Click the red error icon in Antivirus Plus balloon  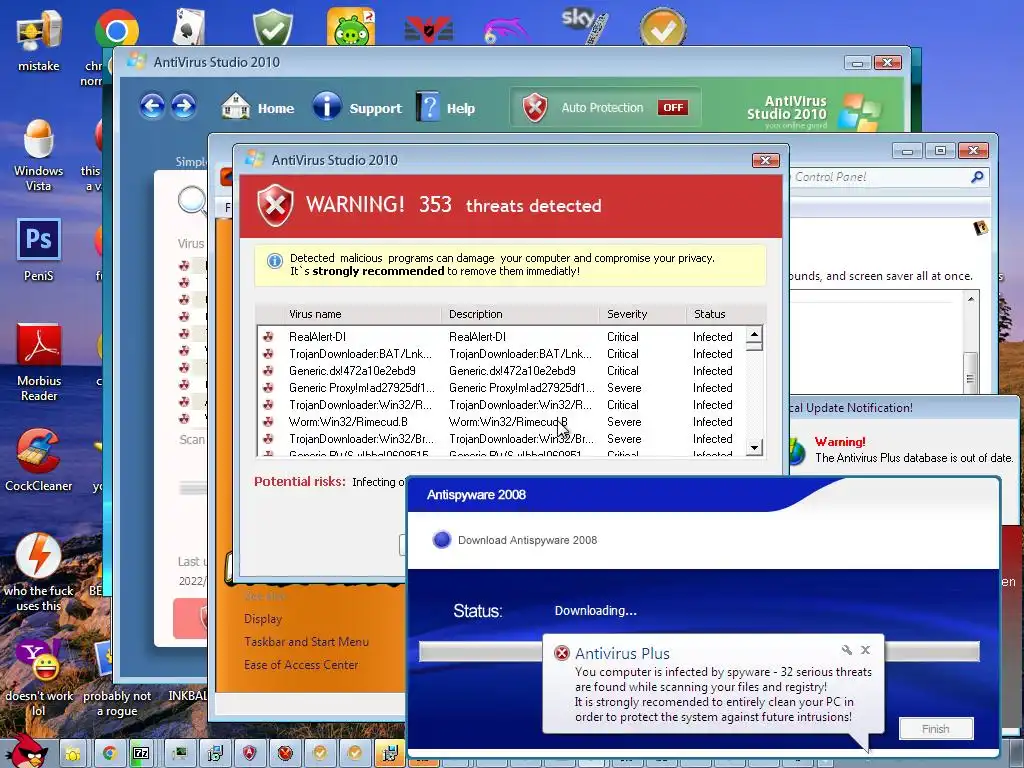[562, 653]
